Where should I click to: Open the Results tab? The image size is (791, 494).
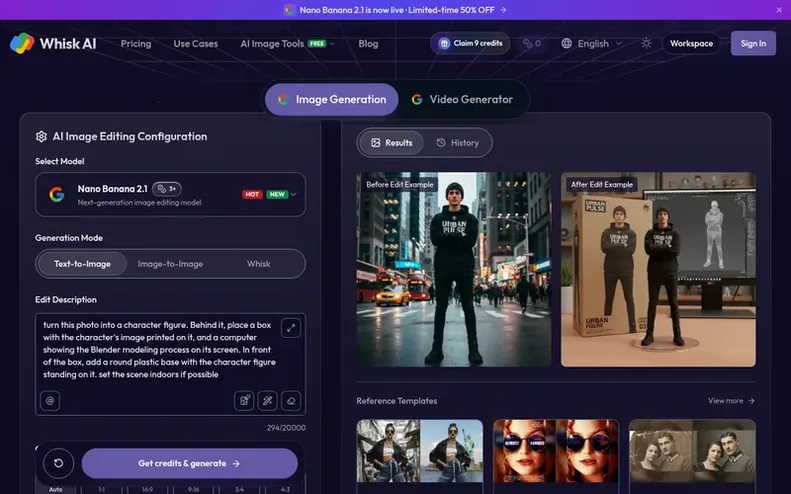coord(391,143)
